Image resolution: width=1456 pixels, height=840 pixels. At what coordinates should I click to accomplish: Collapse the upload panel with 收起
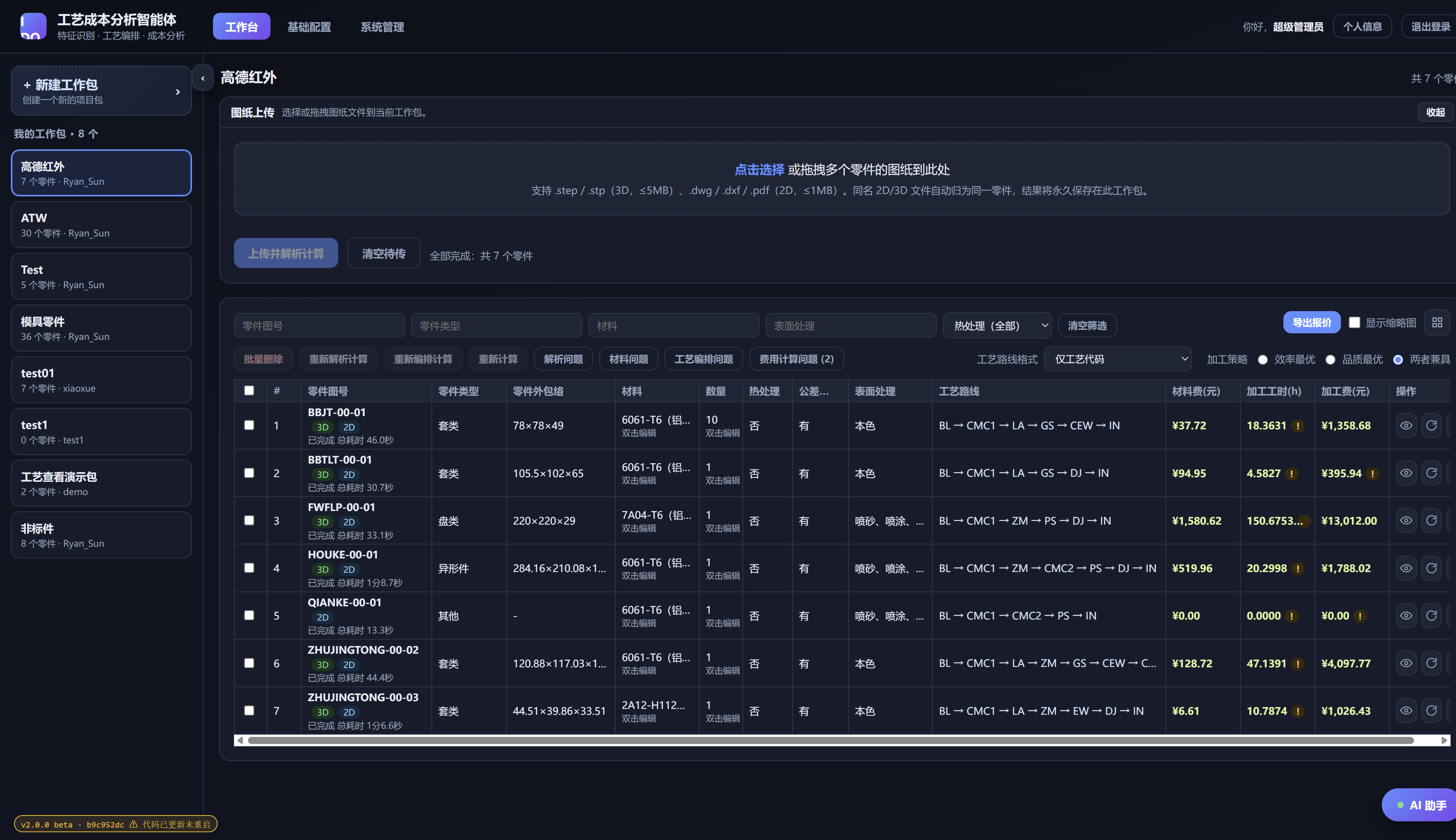click(x=1435, y=112)
